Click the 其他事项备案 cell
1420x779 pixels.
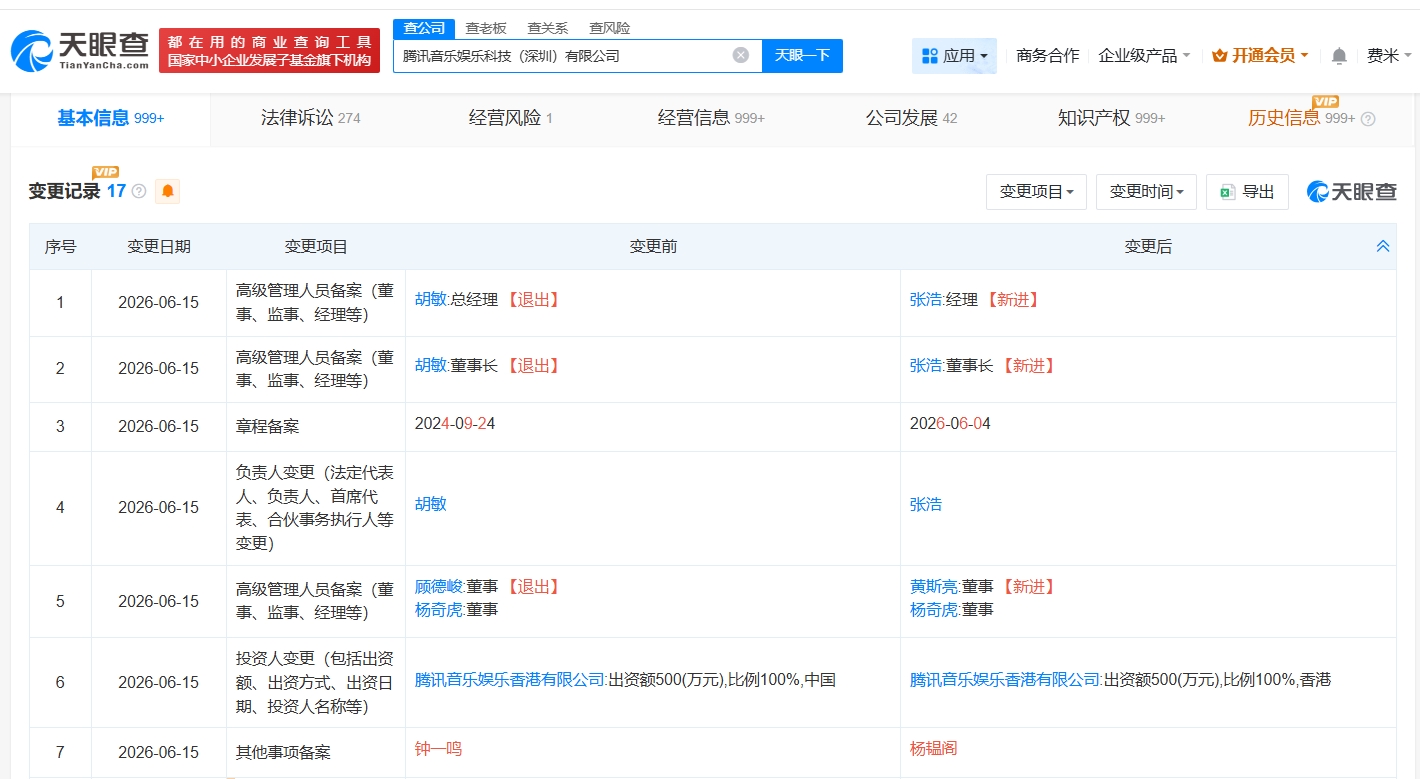(316, 752)
